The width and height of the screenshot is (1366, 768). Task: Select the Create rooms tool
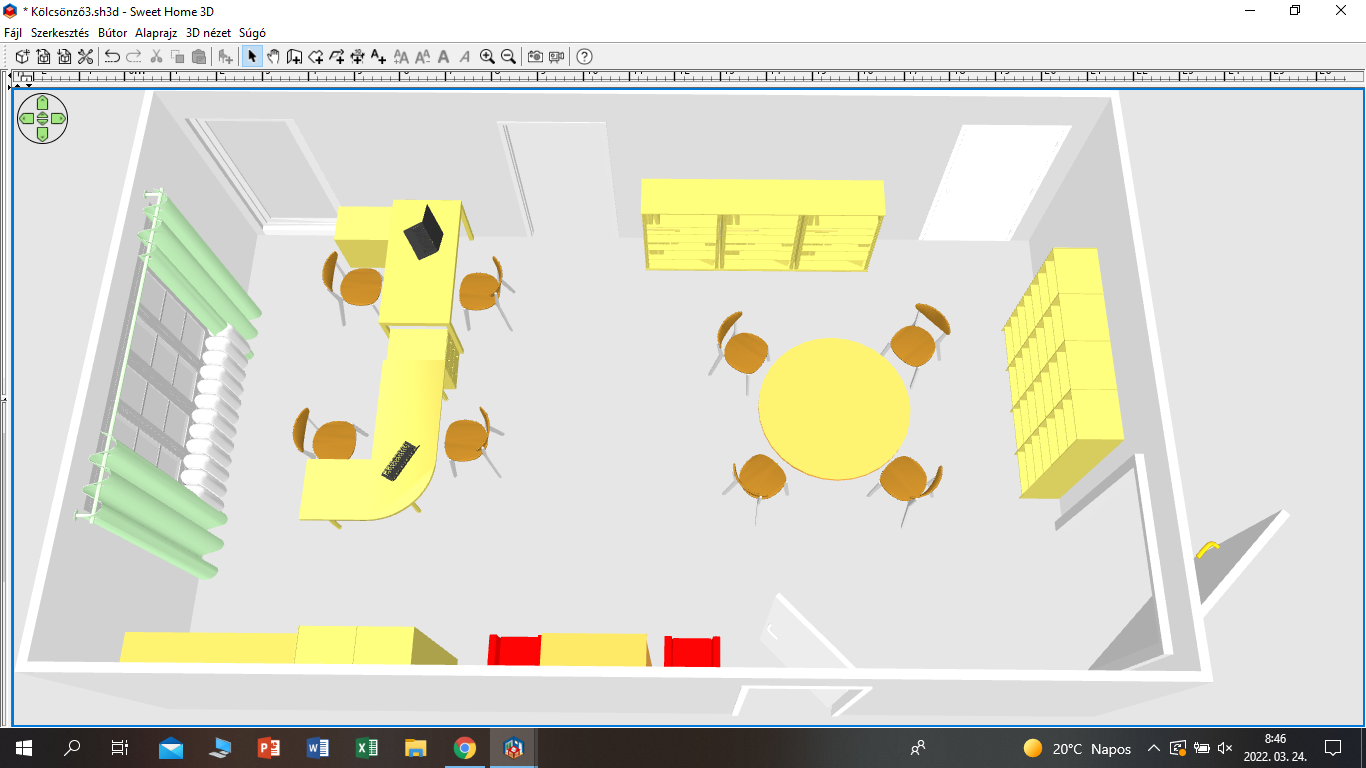click(x=315, y=57)
